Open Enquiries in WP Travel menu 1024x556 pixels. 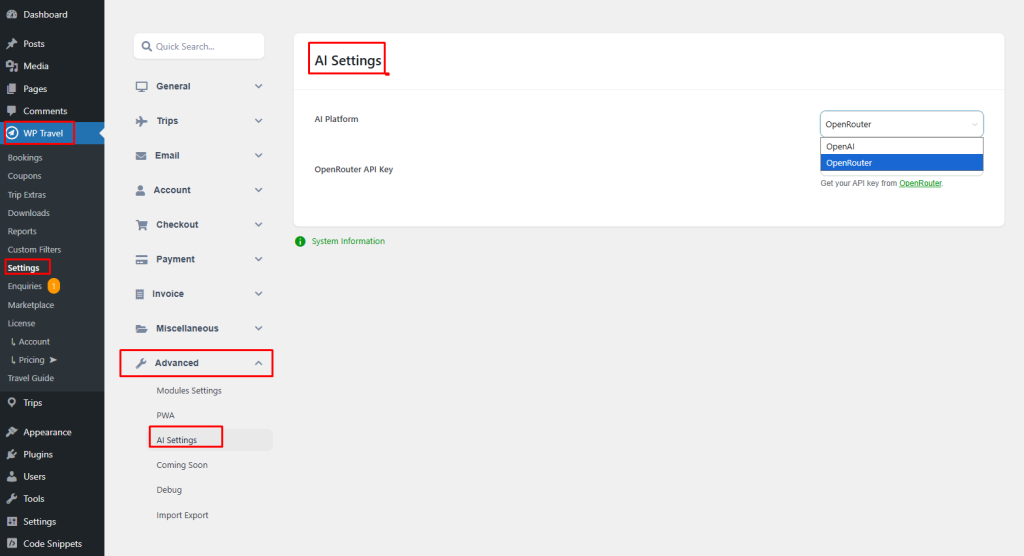tap(24, 286)
